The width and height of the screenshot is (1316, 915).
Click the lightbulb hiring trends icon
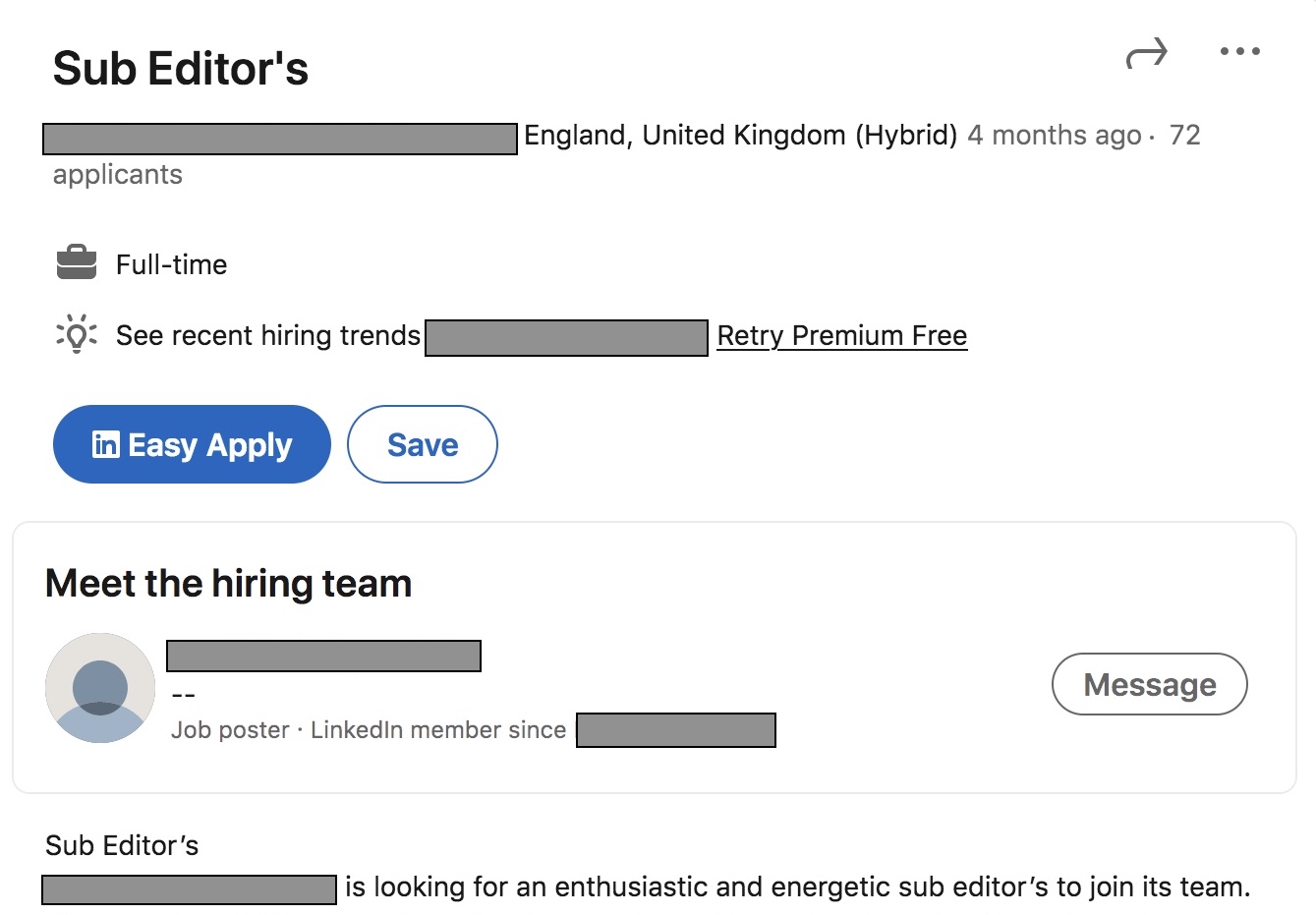(x=77, y=334)
